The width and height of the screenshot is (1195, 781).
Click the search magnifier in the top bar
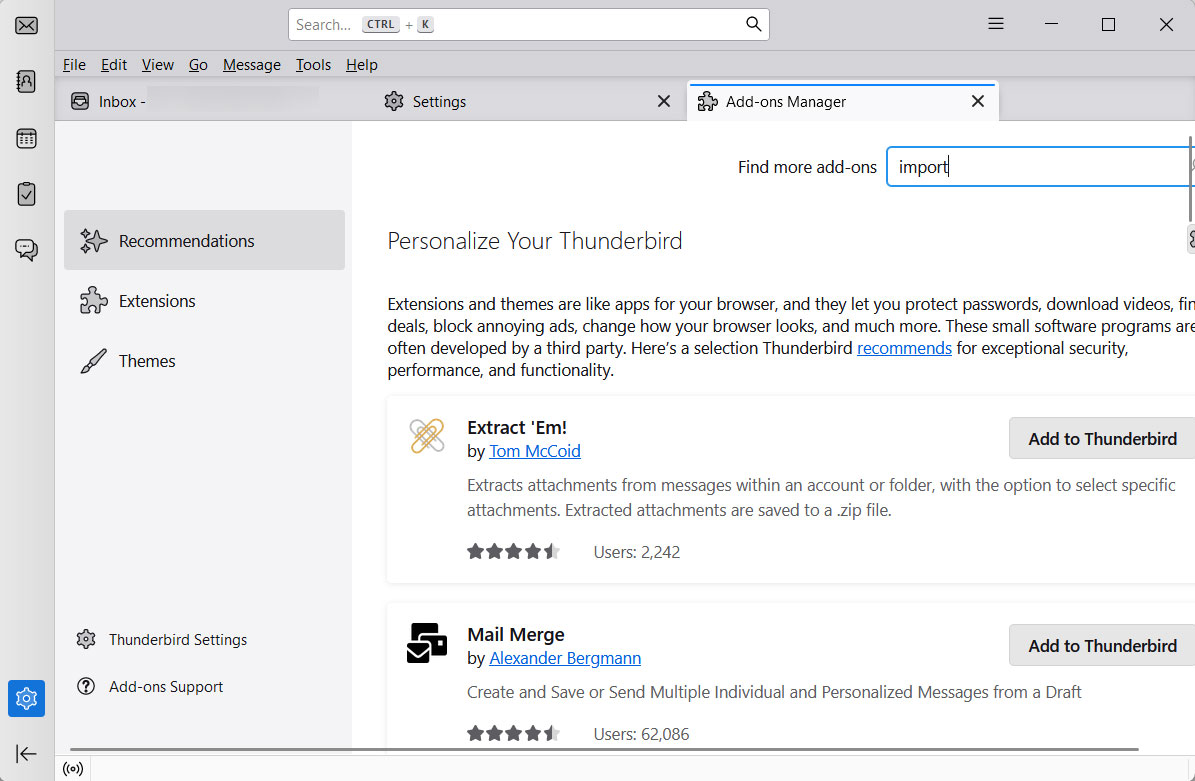click(753, 23)
